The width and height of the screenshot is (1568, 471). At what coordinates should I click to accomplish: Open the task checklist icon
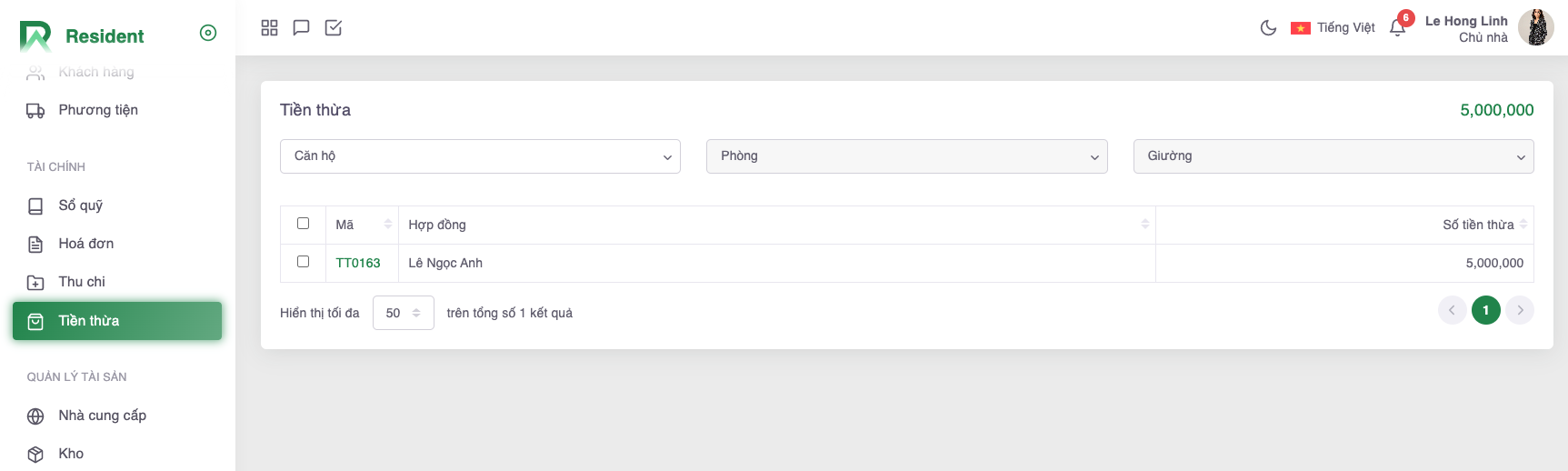[334, 28]
